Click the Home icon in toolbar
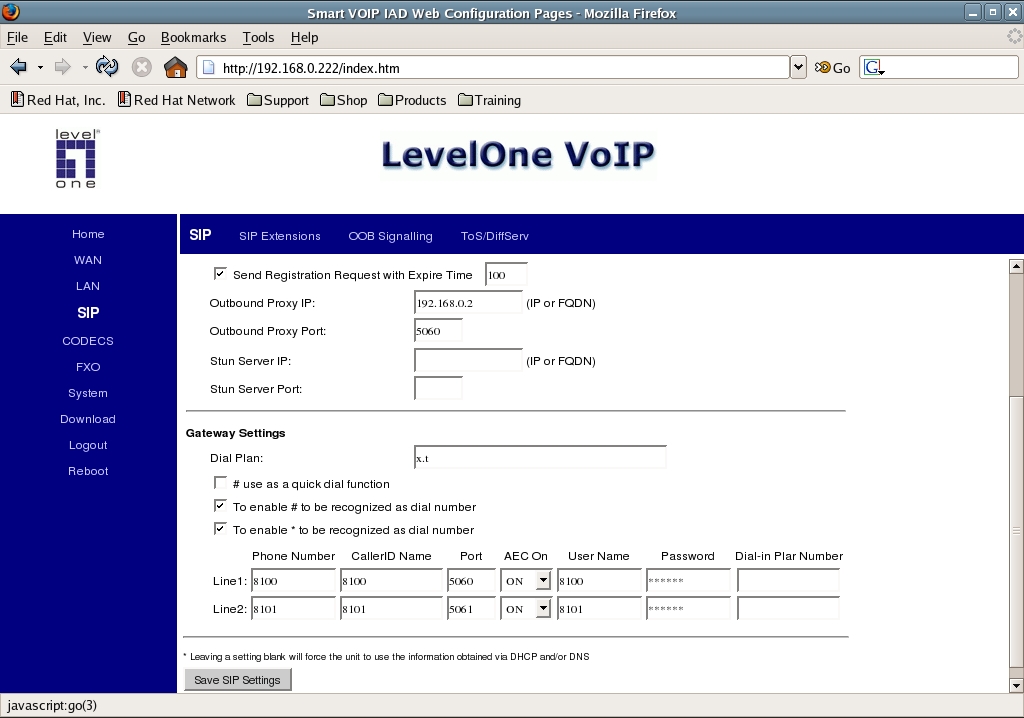Viewport: 1024px width, 718px height. click(x=175, y=67)
